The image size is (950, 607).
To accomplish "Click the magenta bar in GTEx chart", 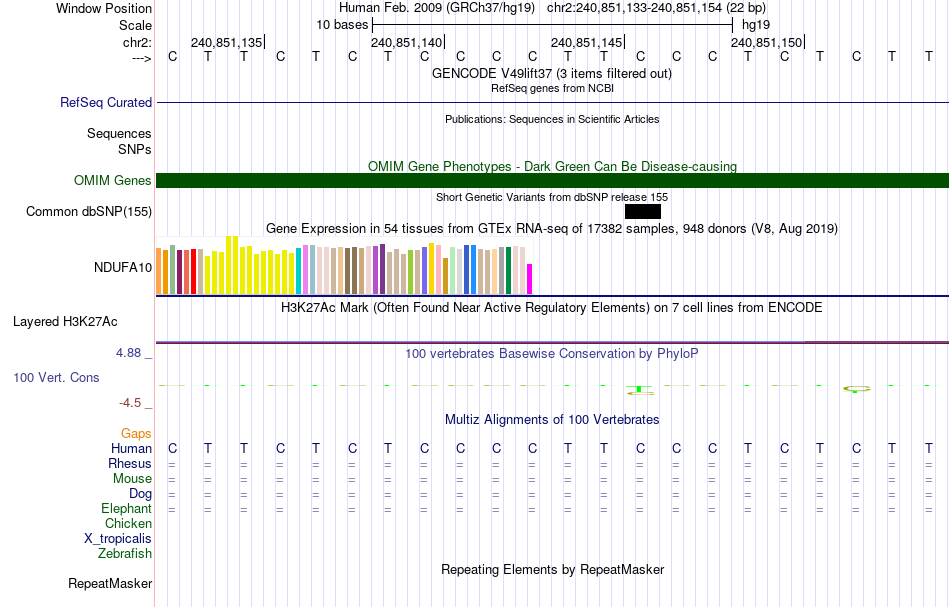I will pyautogui.click(x=530, y=279).
